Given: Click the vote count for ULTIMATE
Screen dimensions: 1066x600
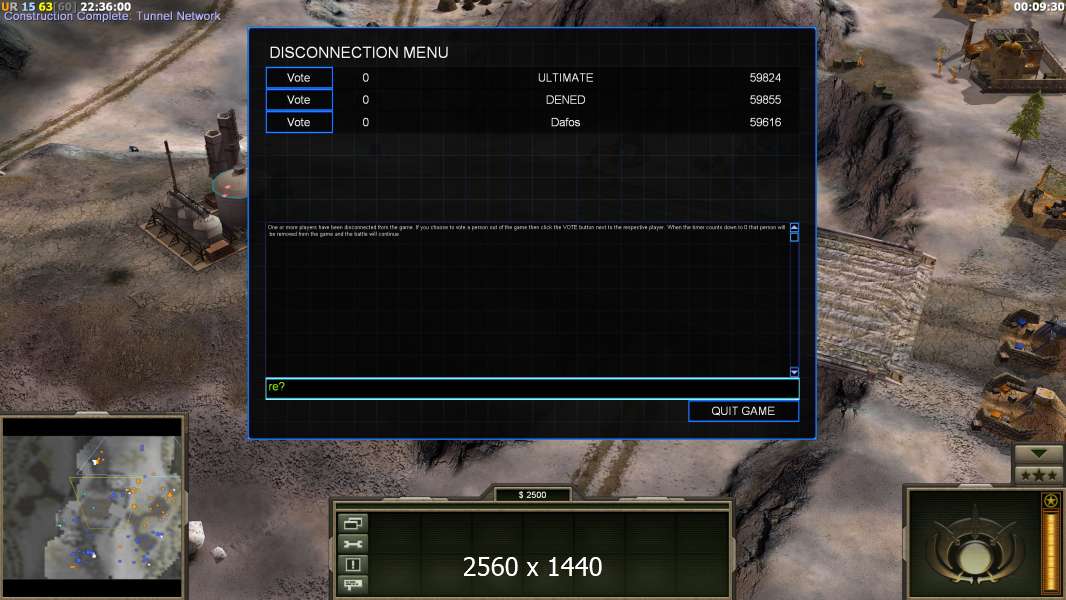Looking at the screenshot, I should (366, 77).
